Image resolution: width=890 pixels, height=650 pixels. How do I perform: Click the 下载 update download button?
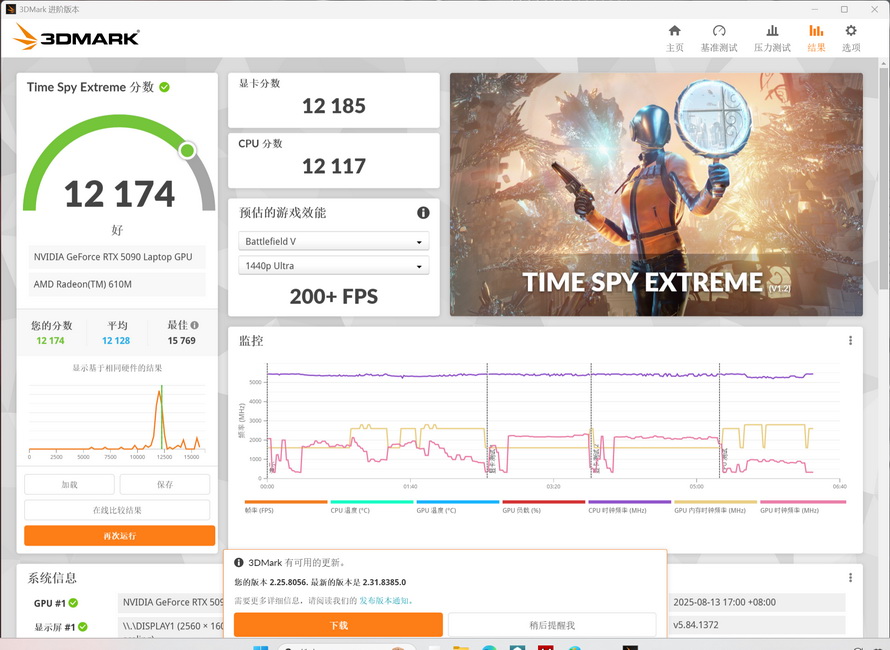click(x=338, y=625)
